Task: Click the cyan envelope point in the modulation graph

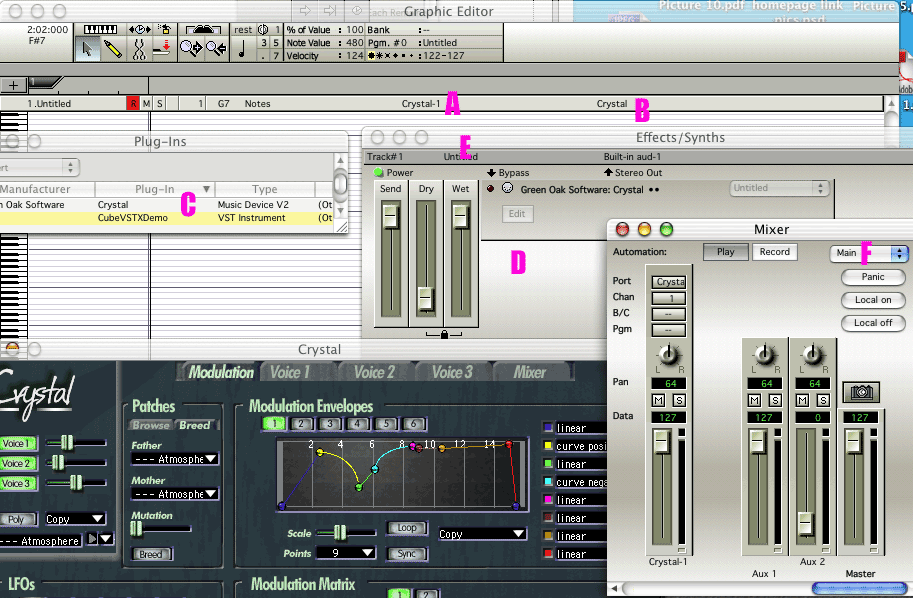Action: pyautogui.click(x=375, y=469)
